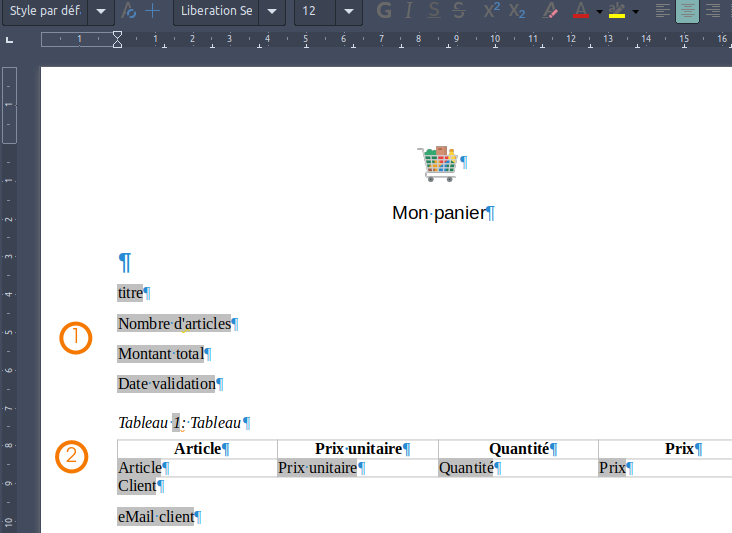
Task: Apply yellow highlighting color
Action: click(617, 10)
